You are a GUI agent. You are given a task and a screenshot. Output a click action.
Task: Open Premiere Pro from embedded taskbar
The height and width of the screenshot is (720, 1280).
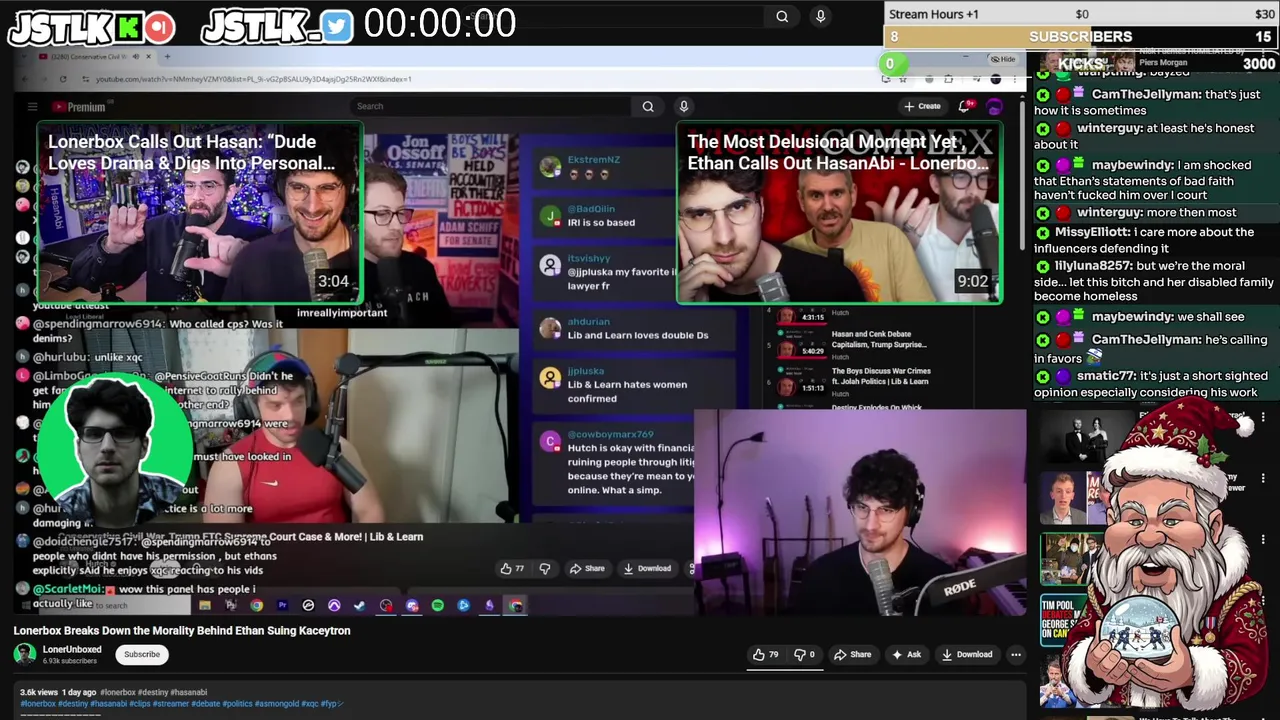click(x=282, y=606)
